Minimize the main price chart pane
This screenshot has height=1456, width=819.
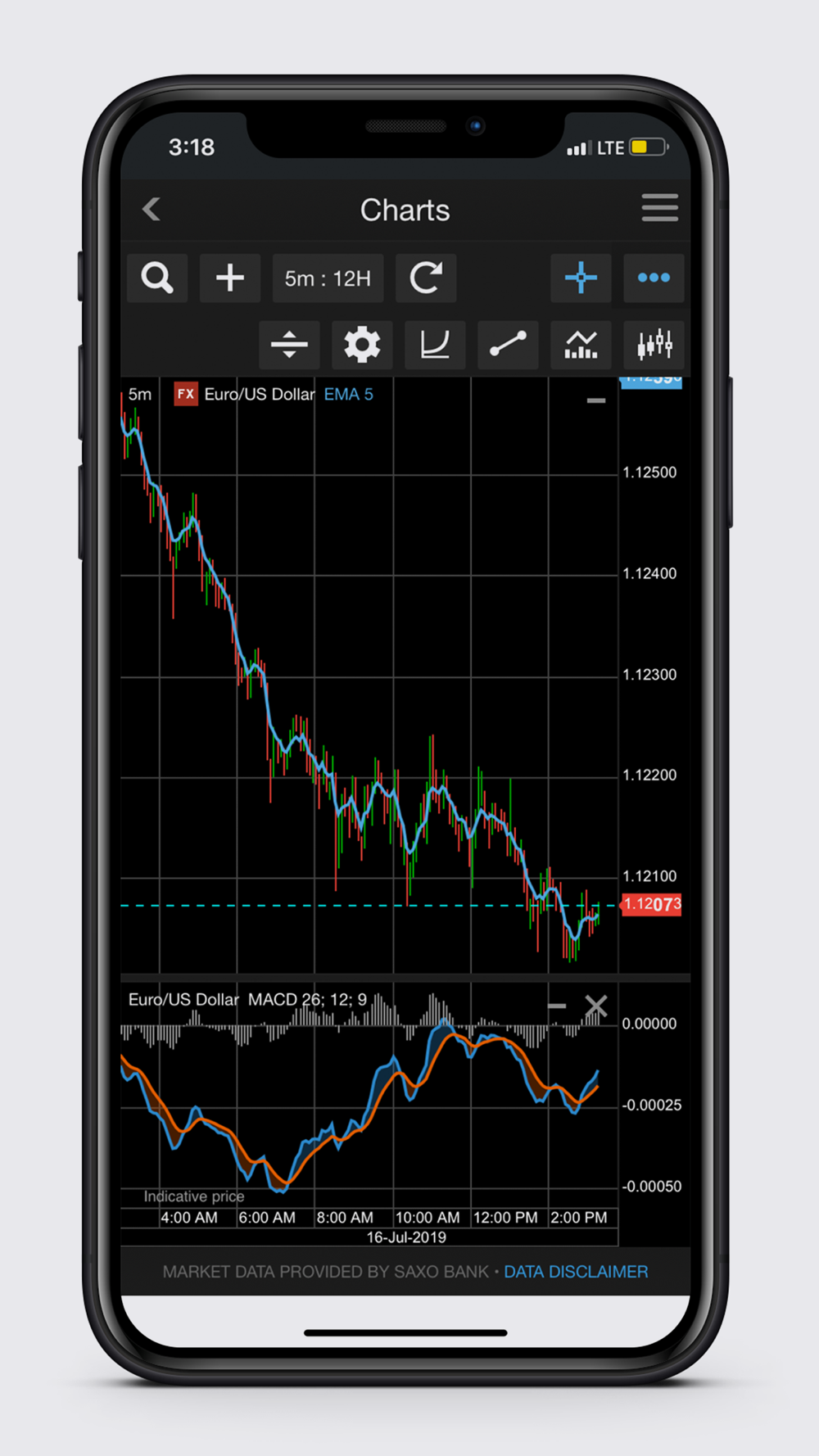point(596,400)
